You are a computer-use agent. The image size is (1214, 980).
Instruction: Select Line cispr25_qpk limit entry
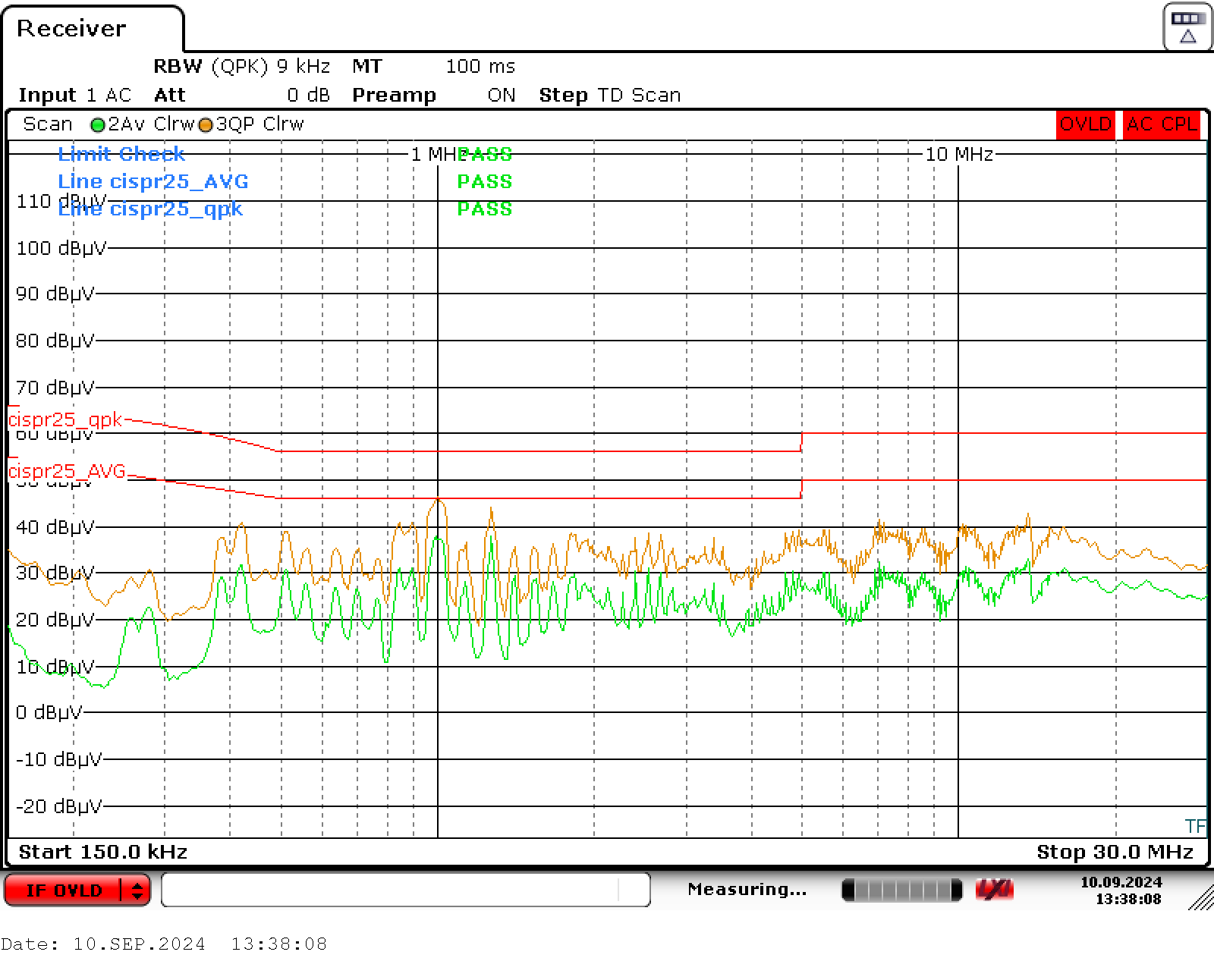coord(150,209)
